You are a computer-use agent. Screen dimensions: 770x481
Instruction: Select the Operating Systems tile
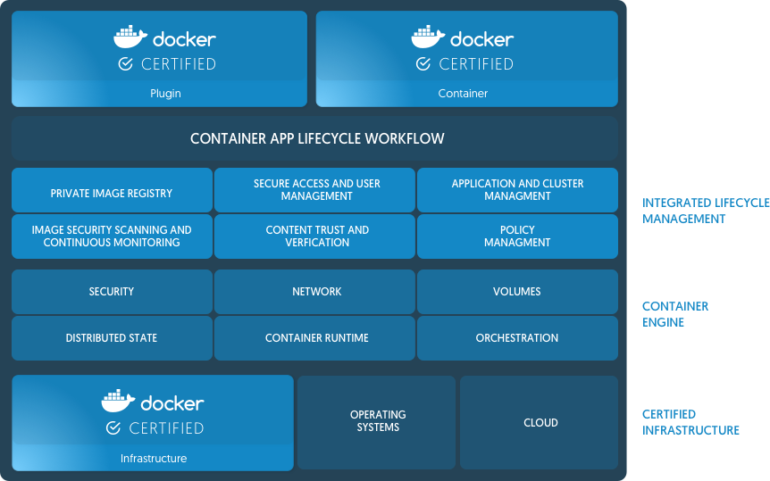(x=377, y=421)
